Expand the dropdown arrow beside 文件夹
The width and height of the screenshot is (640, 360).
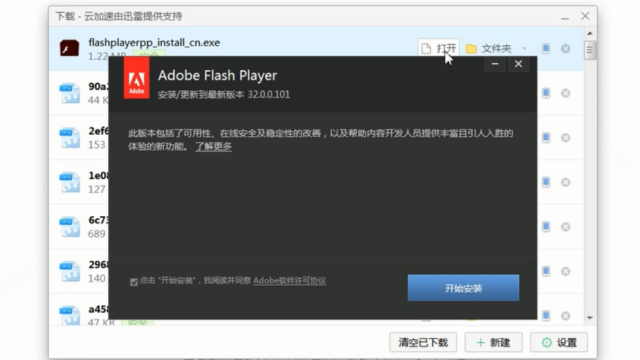pos(524,49)
